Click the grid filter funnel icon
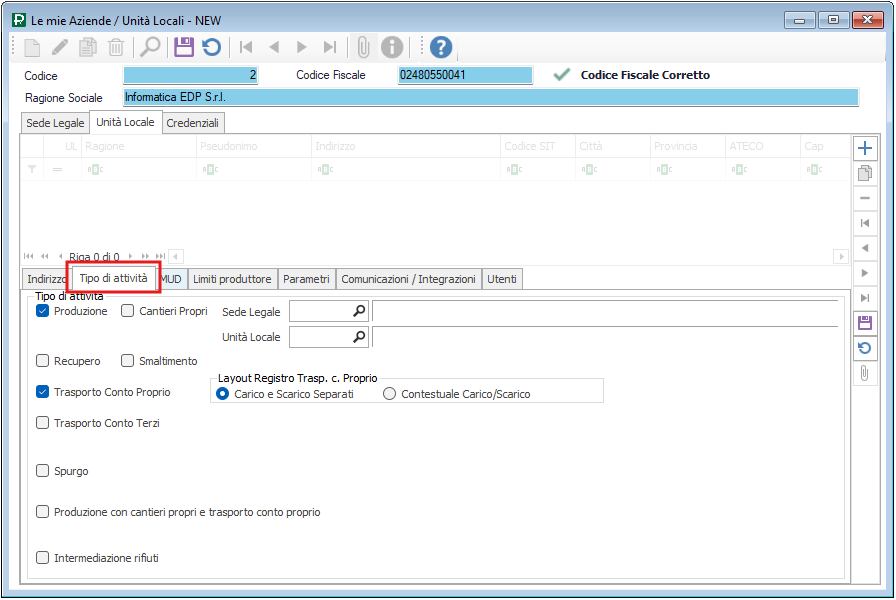 pos(32,169)
